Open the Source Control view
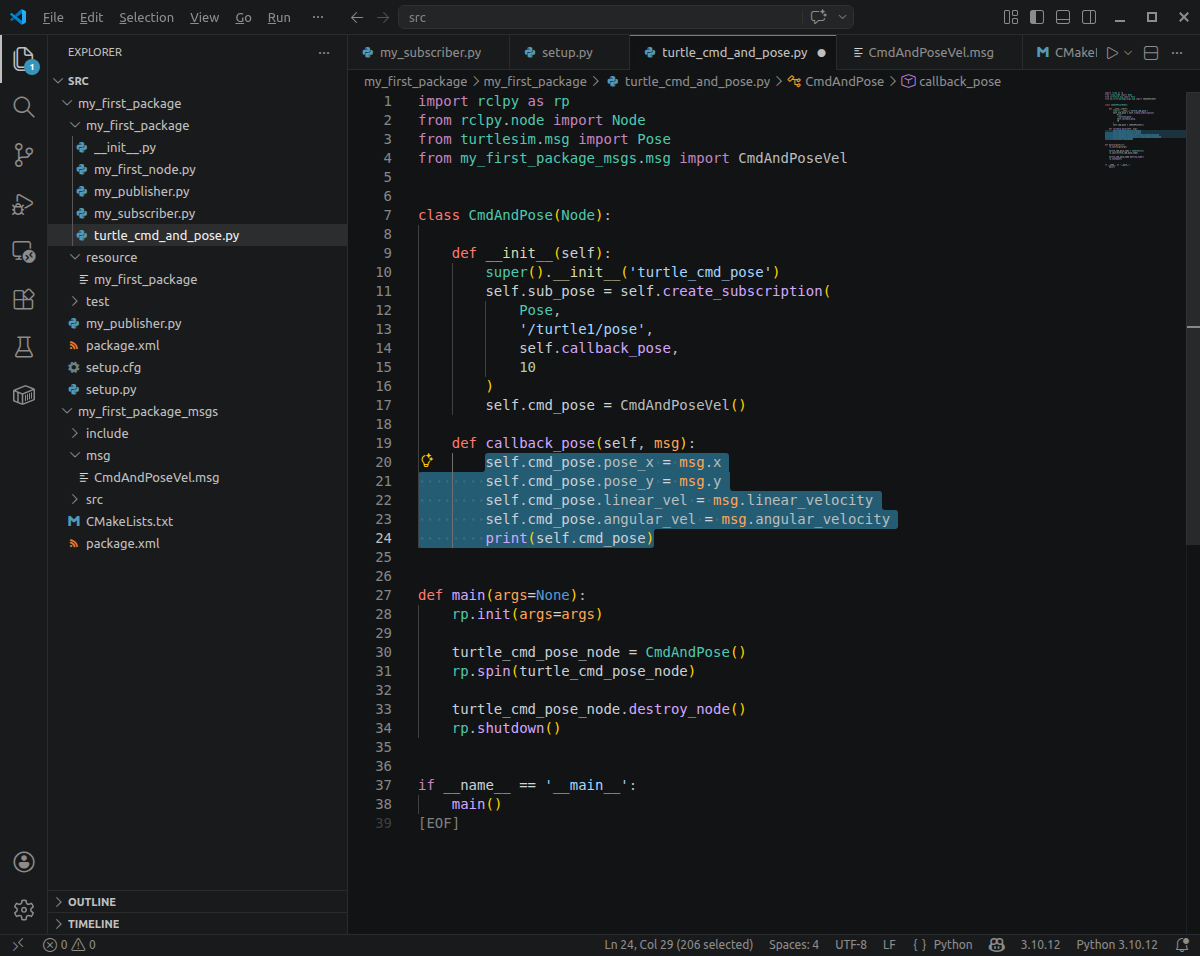1200x956 pixels. tap(24, 154)
